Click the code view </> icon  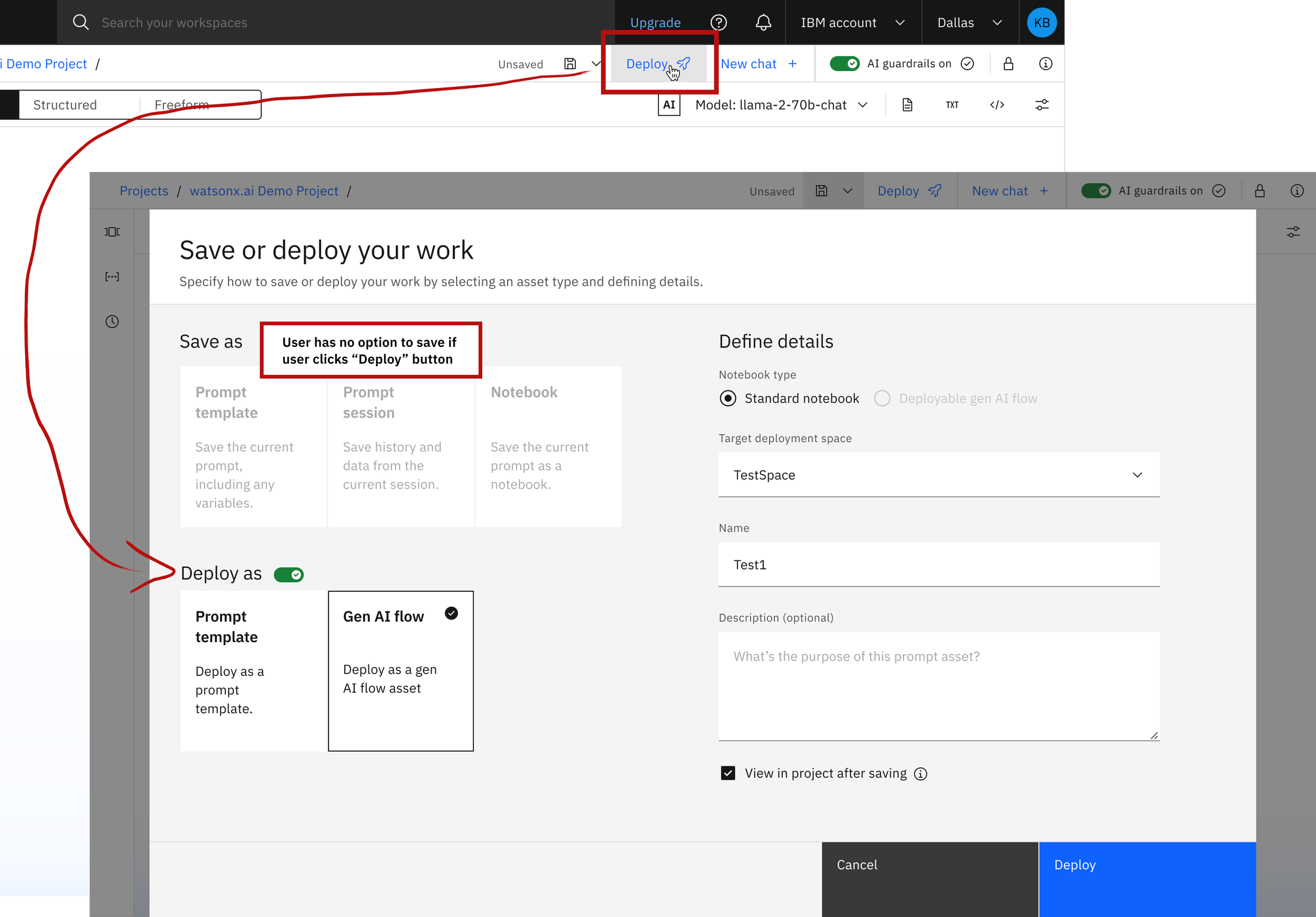(997, 105)
